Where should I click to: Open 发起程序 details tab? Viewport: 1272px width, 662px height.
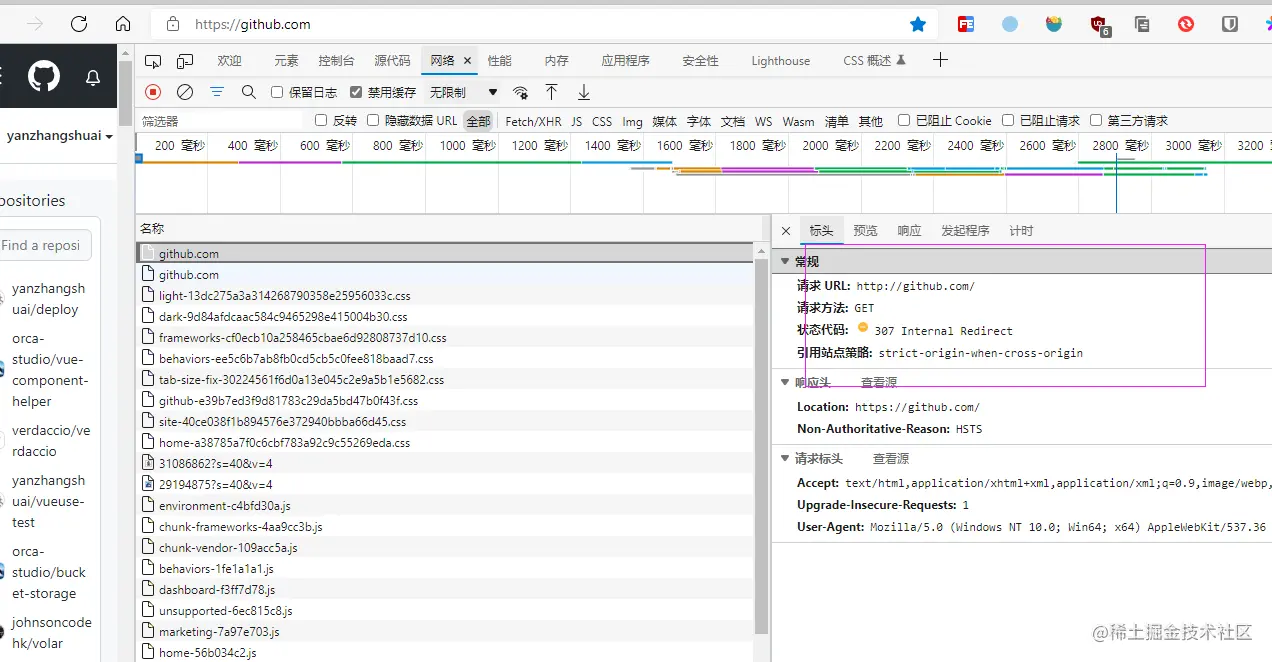pos(965,231)
